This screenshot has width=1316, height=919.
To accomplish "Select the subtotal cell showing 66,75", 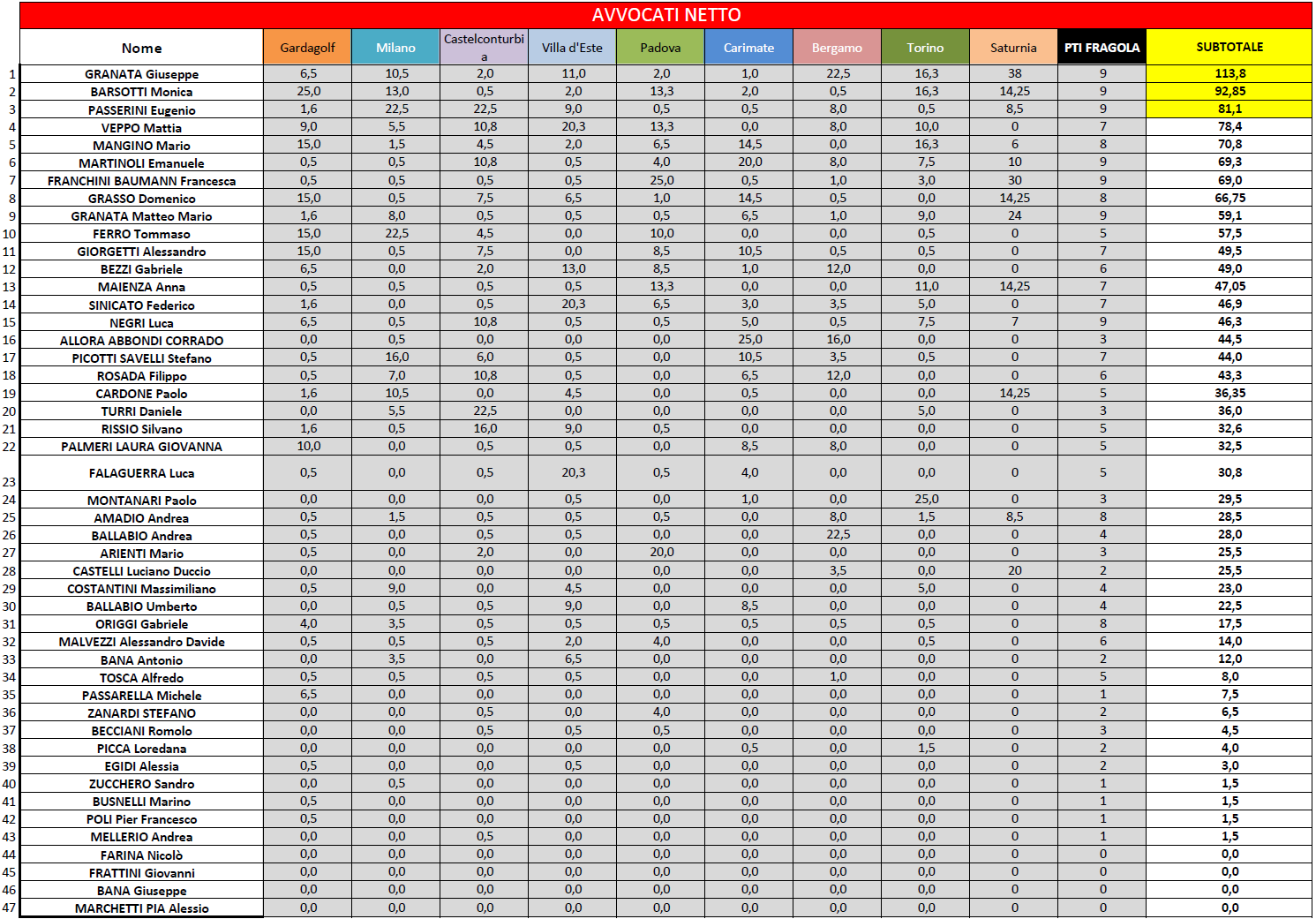I will (x=1229, y=198).
